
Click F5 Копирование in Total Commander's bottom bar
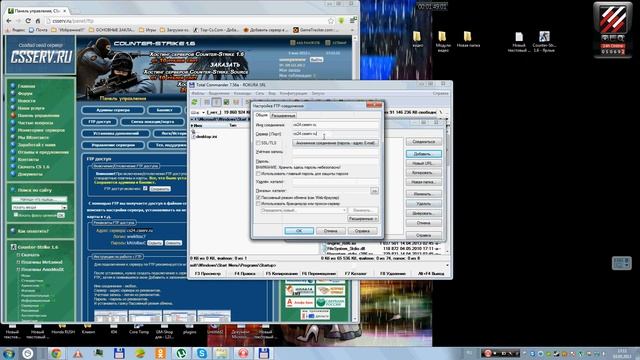click(281, 273)
